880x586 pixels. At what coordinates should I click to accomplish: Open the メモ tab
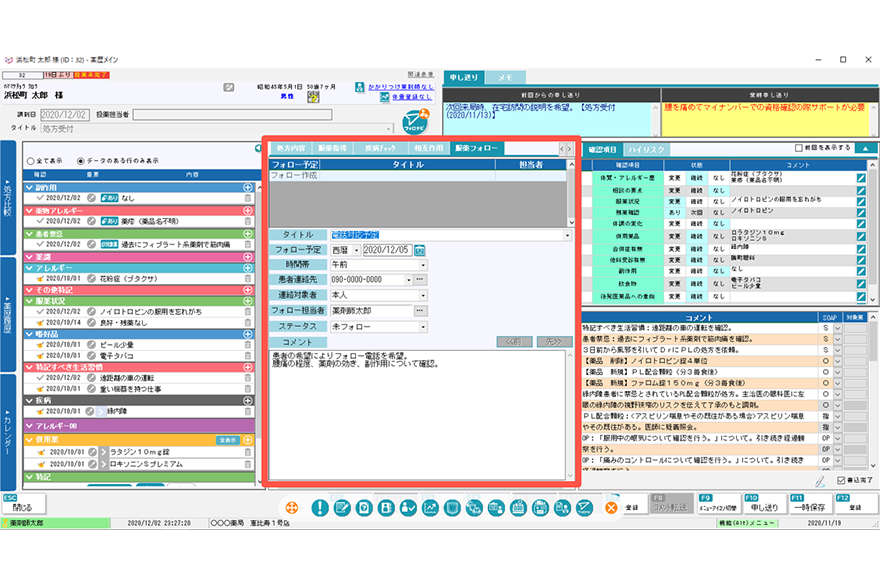coord(505,76)
